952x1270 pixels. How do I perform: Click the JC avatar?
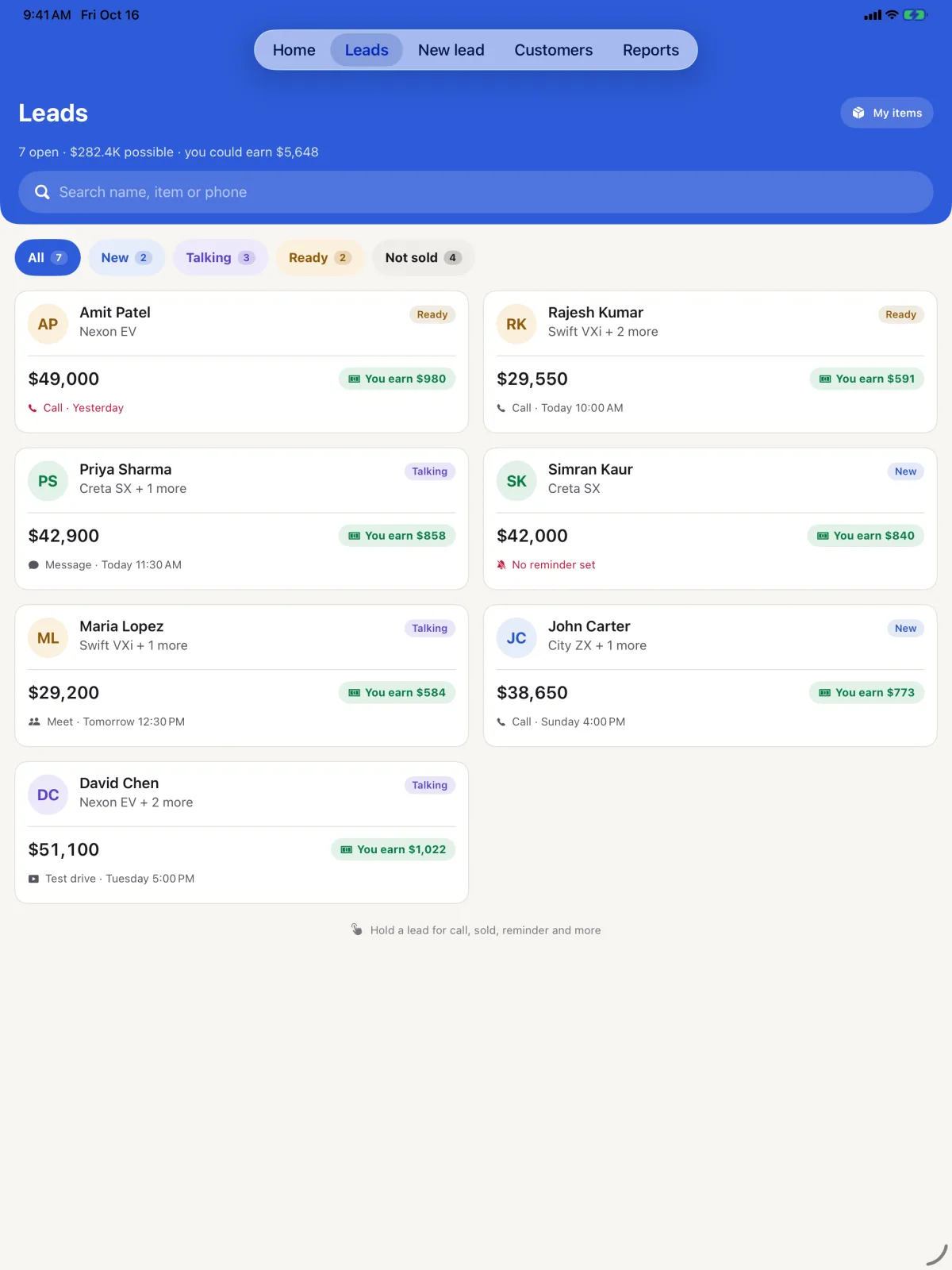pos(516,638)
